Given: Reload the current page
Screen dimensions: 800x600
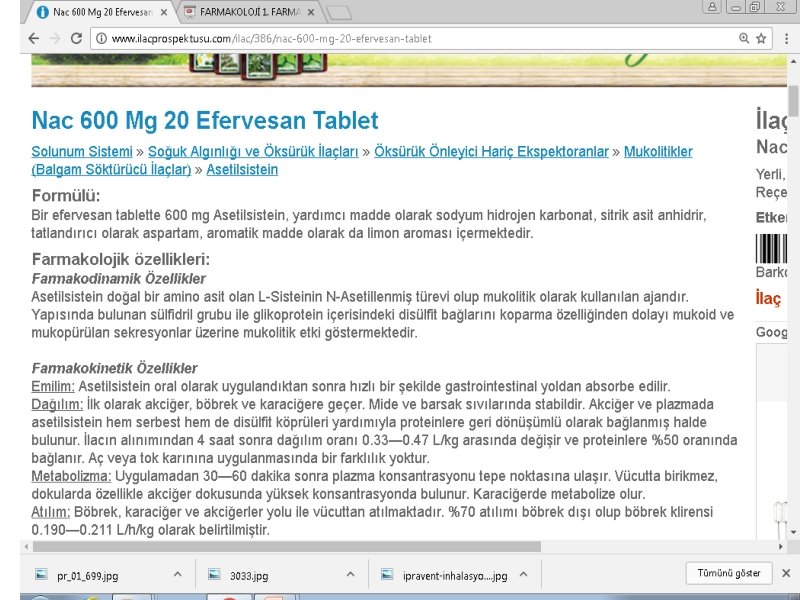Looking at the screenshot, I should point(76,38).
